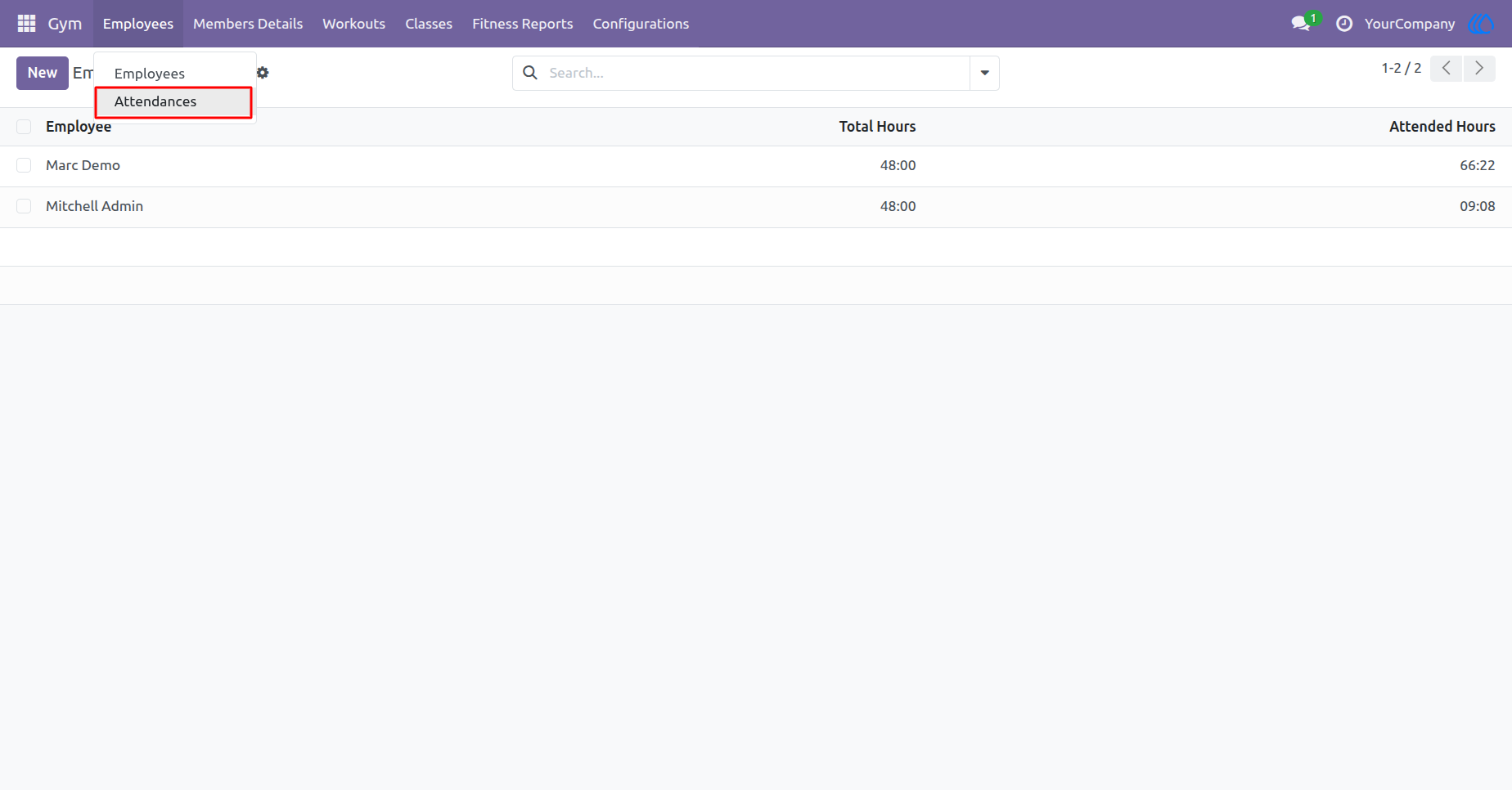
Task: Select Employees from the dropdown list
Action: pos(173,74)
